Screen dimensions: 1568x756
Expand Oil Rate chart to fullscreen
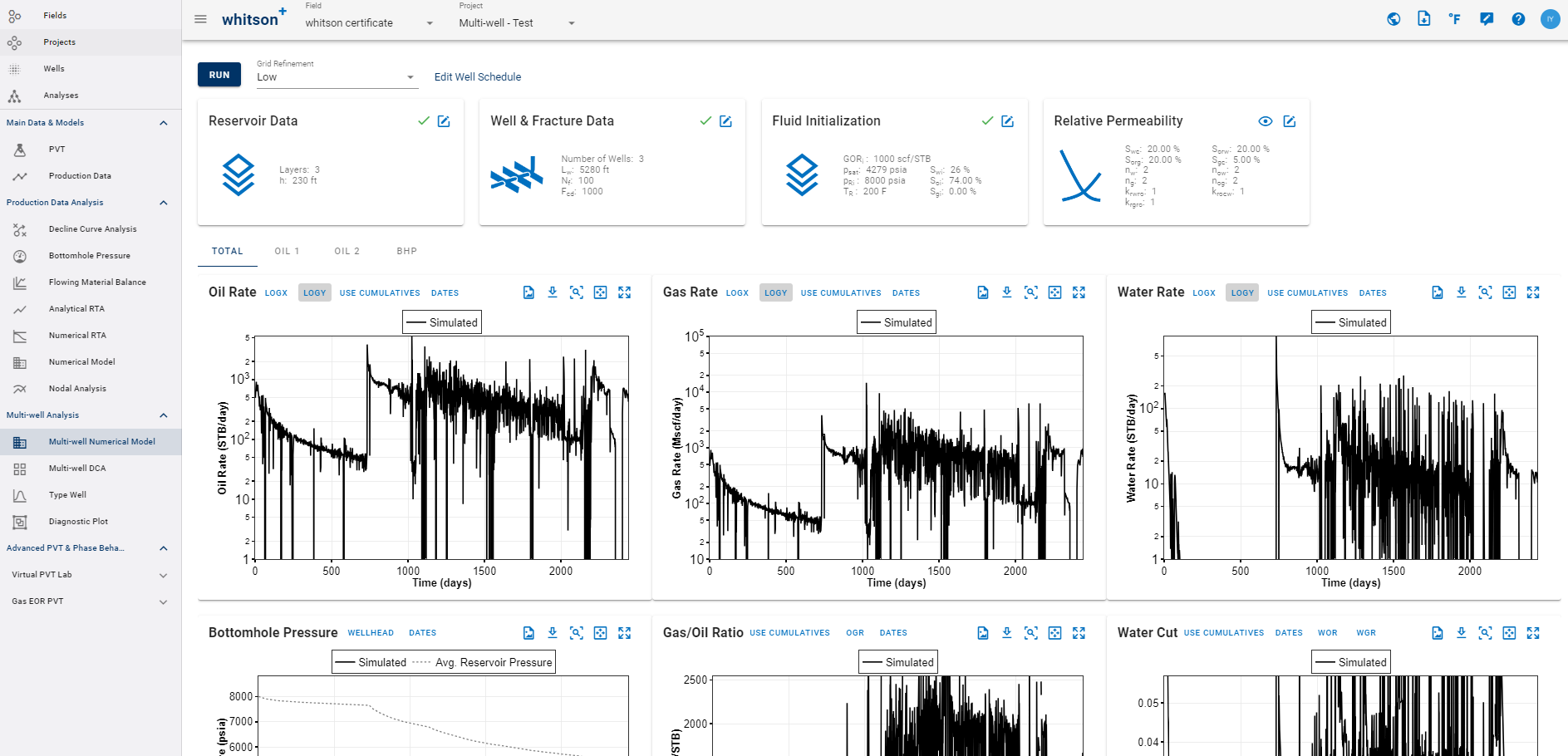pos(625,292)
